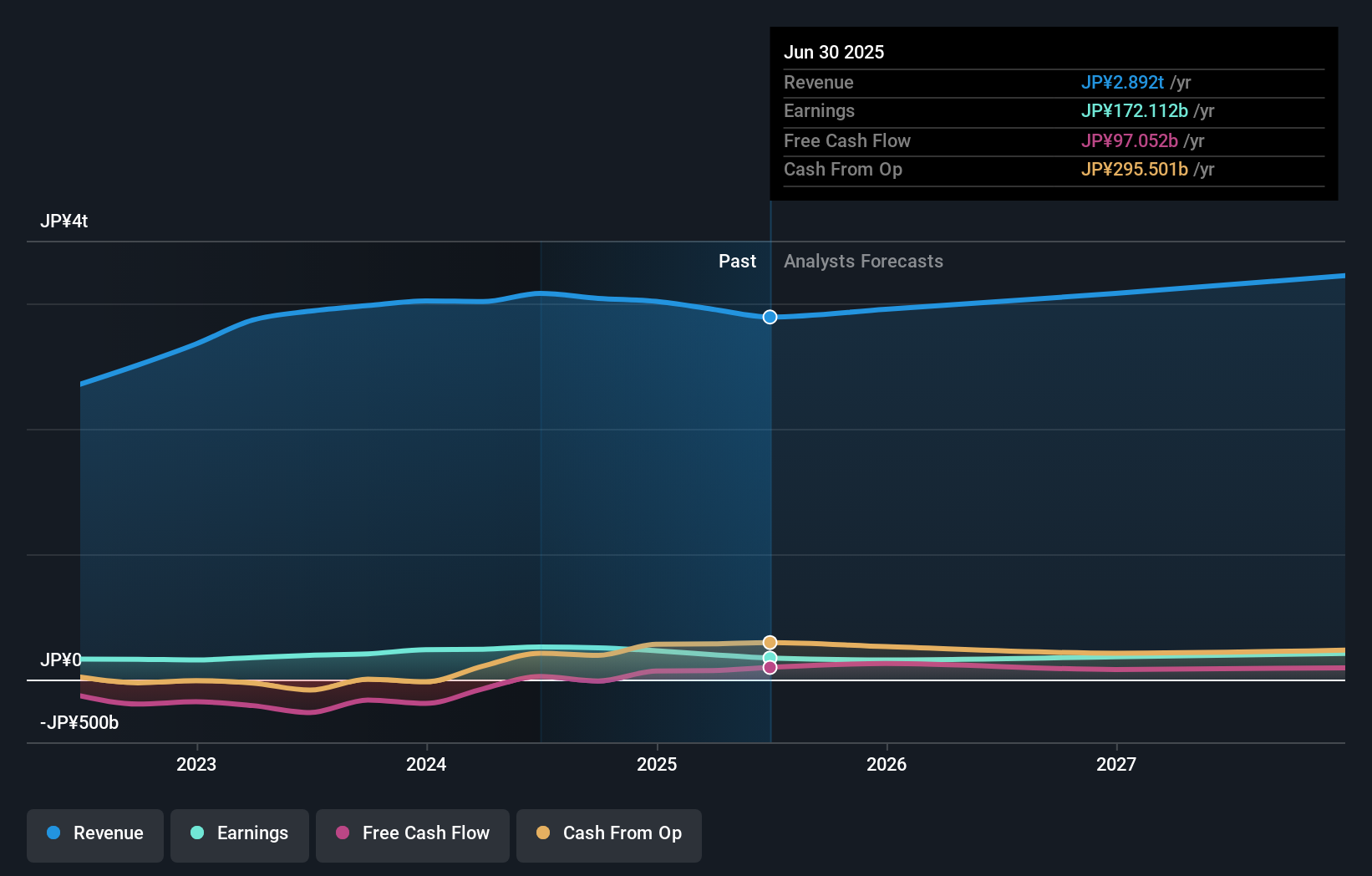The image size is (1372, 876).
Task: Click the JP¥2.892t revenue value
Action: pyautogui.click(x=1122, y=82)
